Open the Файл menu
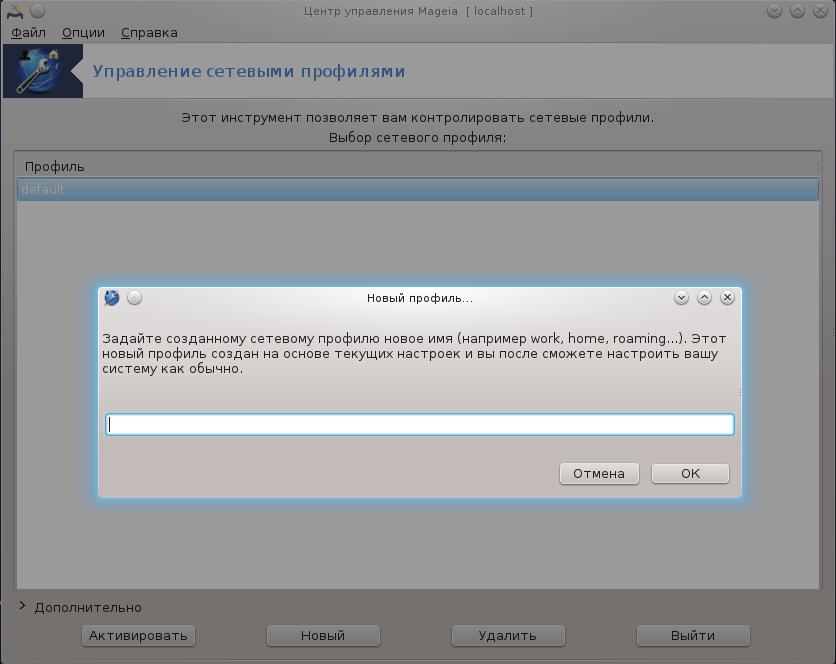This screenshot has width=836, height=664. click(x=28, y=33)
